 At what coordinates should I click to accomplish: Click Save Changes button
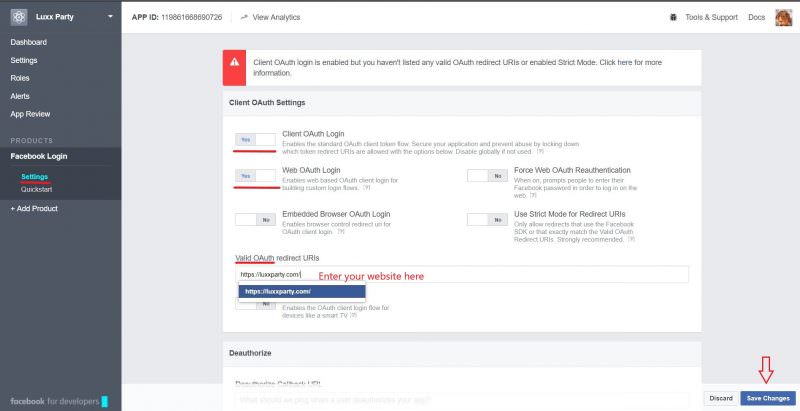[768, 398]
